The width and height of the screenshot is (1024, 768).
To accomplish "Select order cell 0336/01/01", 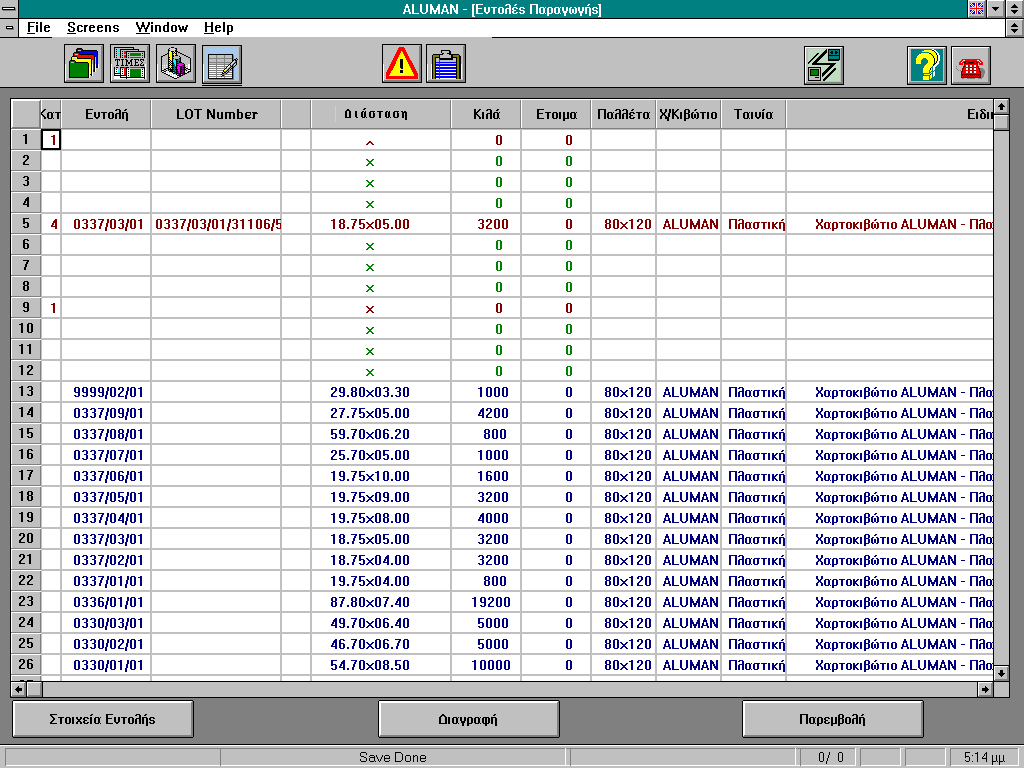I will (108, 602).
